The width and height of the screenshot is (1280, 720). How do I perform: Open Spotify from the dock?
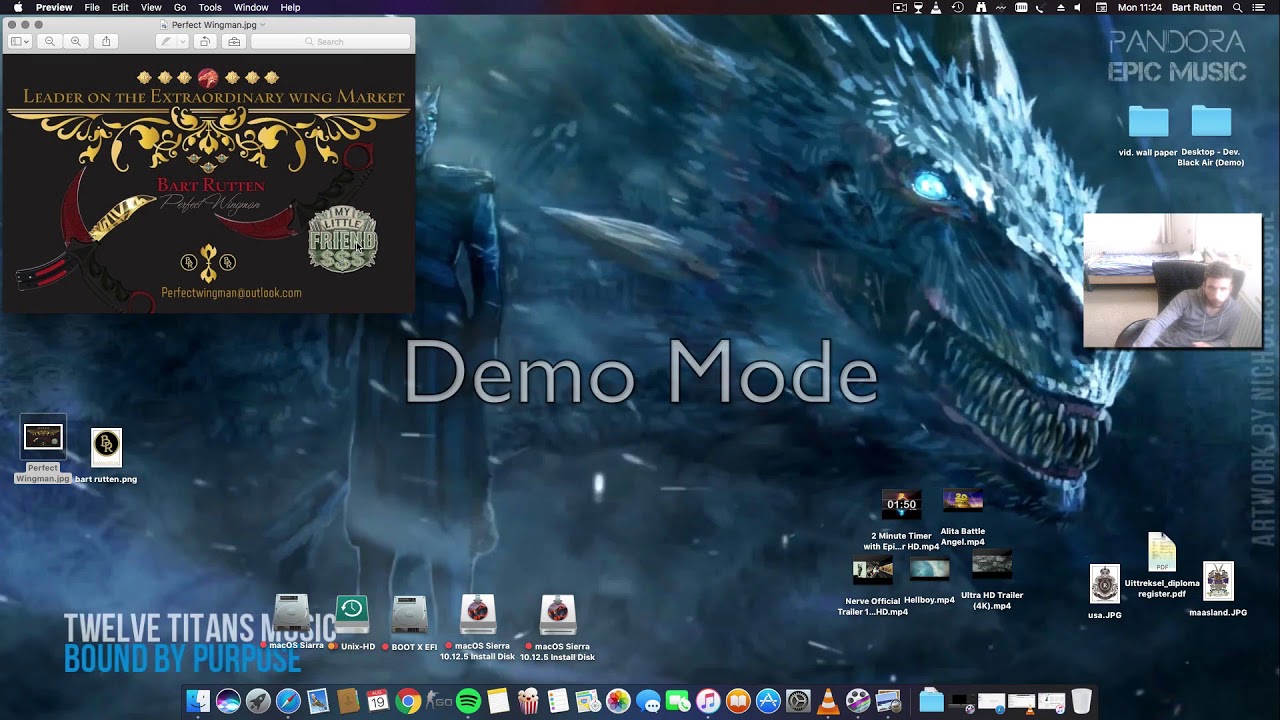(x=468, y=702)
